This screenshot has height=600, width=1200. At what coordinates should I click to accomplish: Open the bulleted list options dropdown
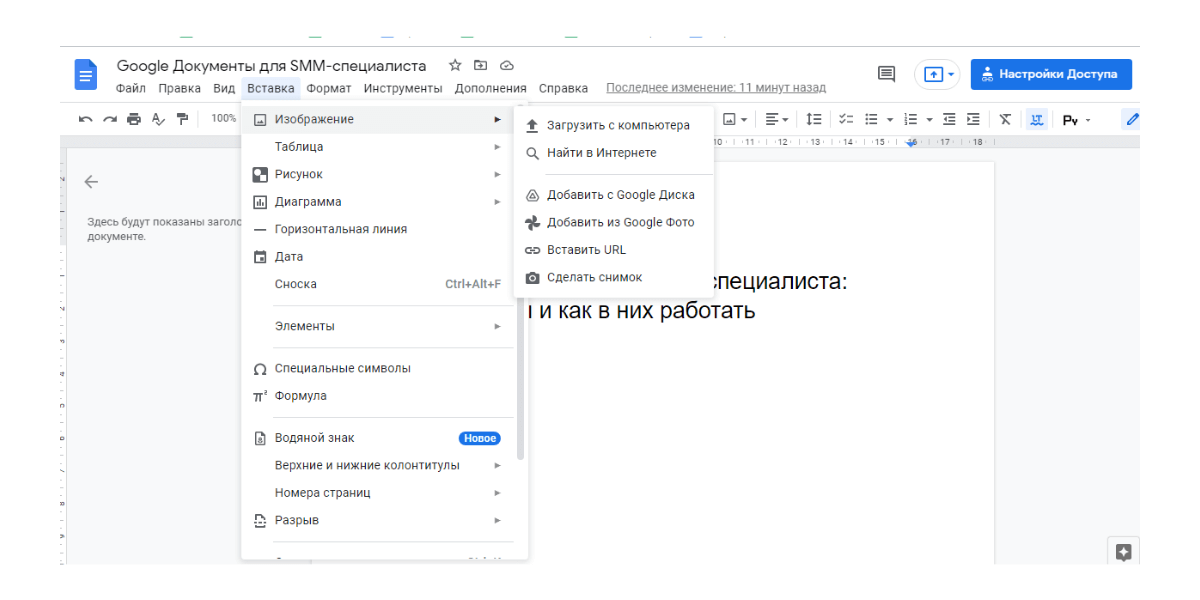pyautogui.click(x=889, y=119)
